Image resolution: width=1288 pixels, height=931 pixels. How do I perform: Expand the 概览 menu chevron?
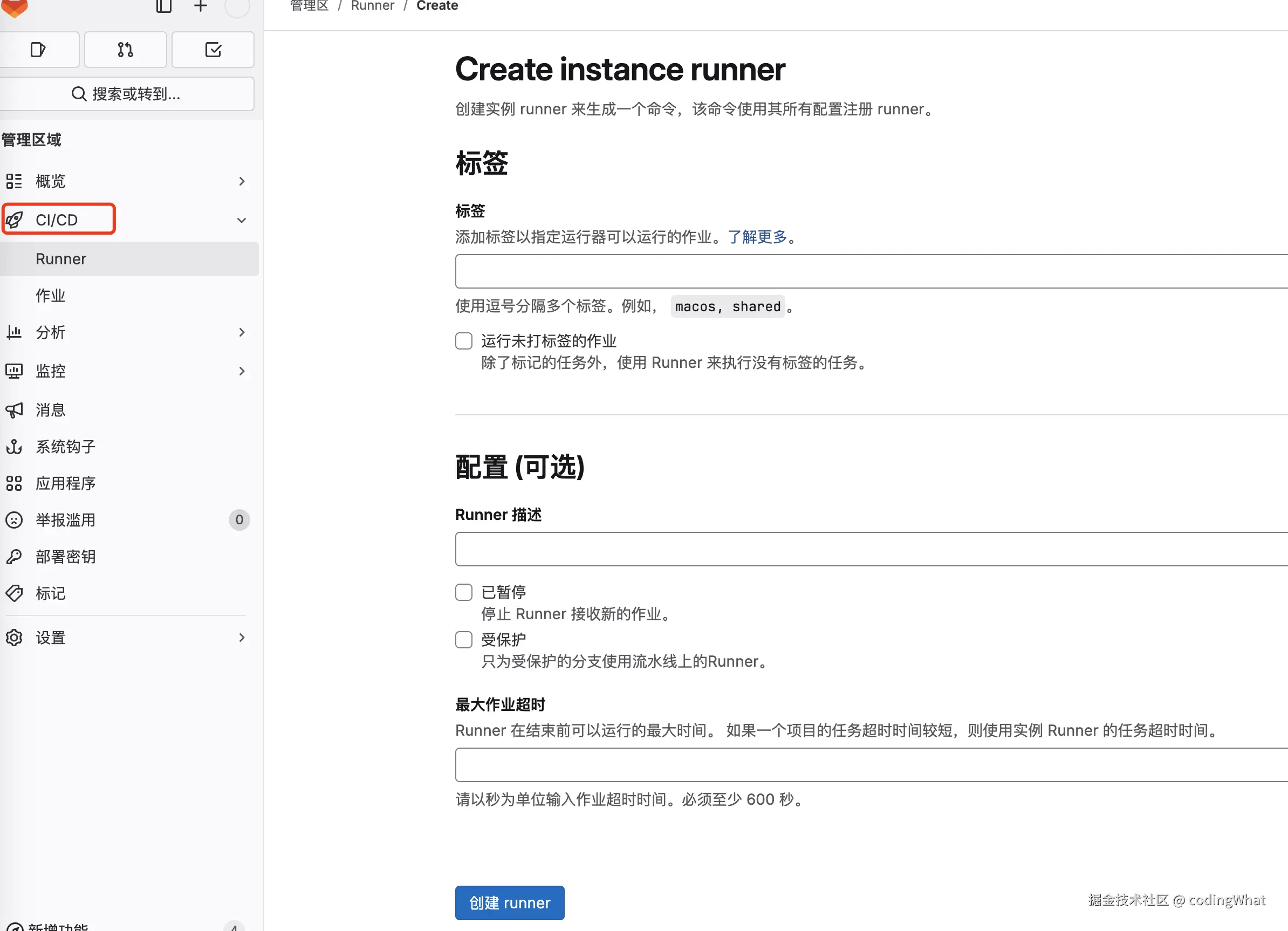[x=242, y=181]
